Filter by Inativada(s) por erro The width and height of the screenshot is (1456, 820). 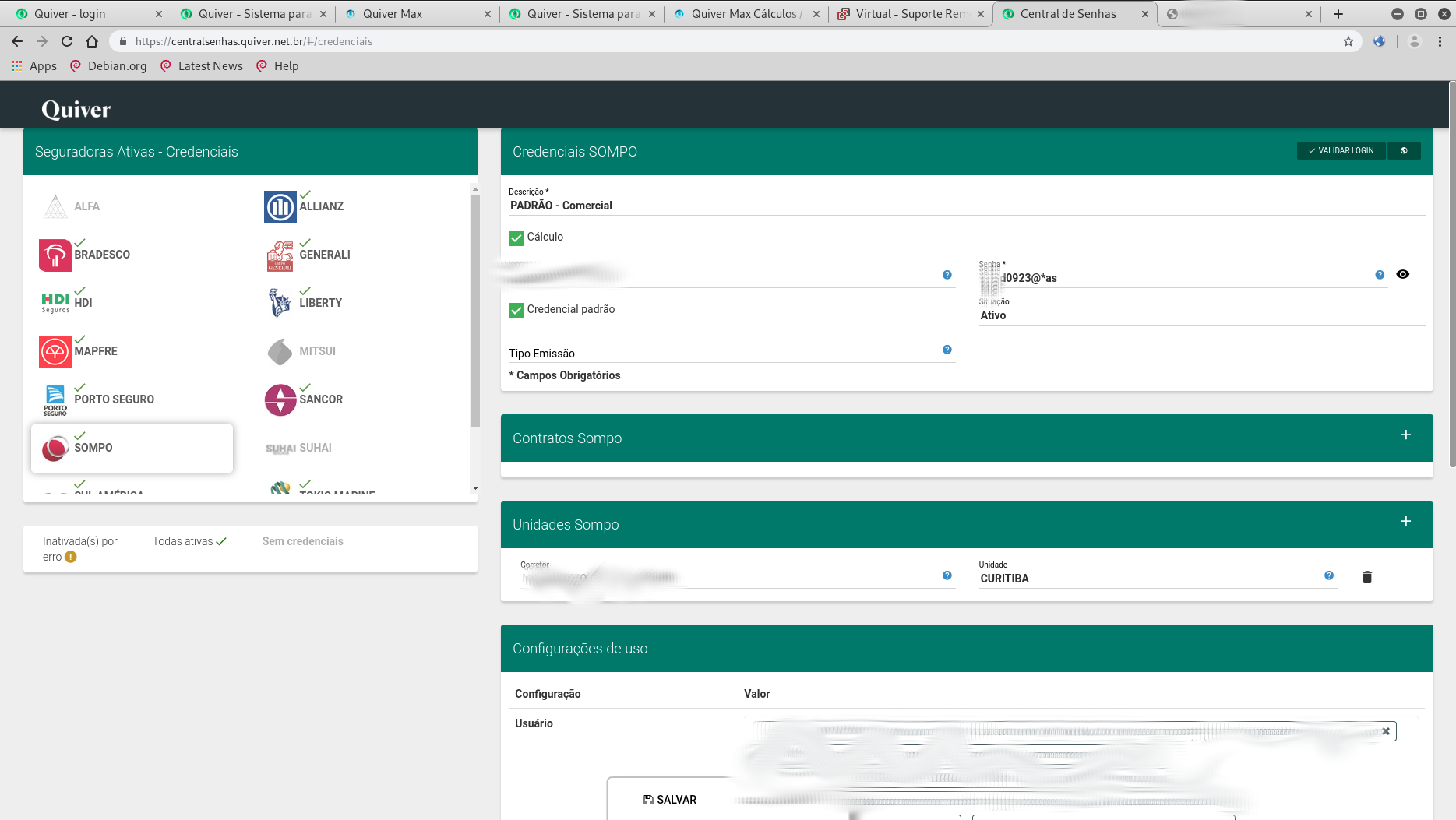[80, 549]
